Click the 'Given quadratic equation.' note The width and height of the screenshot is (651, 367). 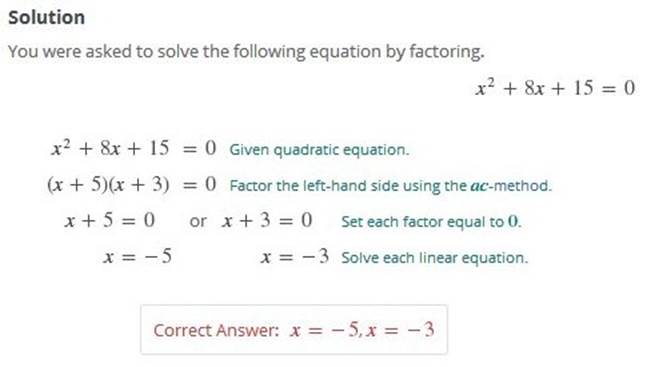click(x=319, y=149)
